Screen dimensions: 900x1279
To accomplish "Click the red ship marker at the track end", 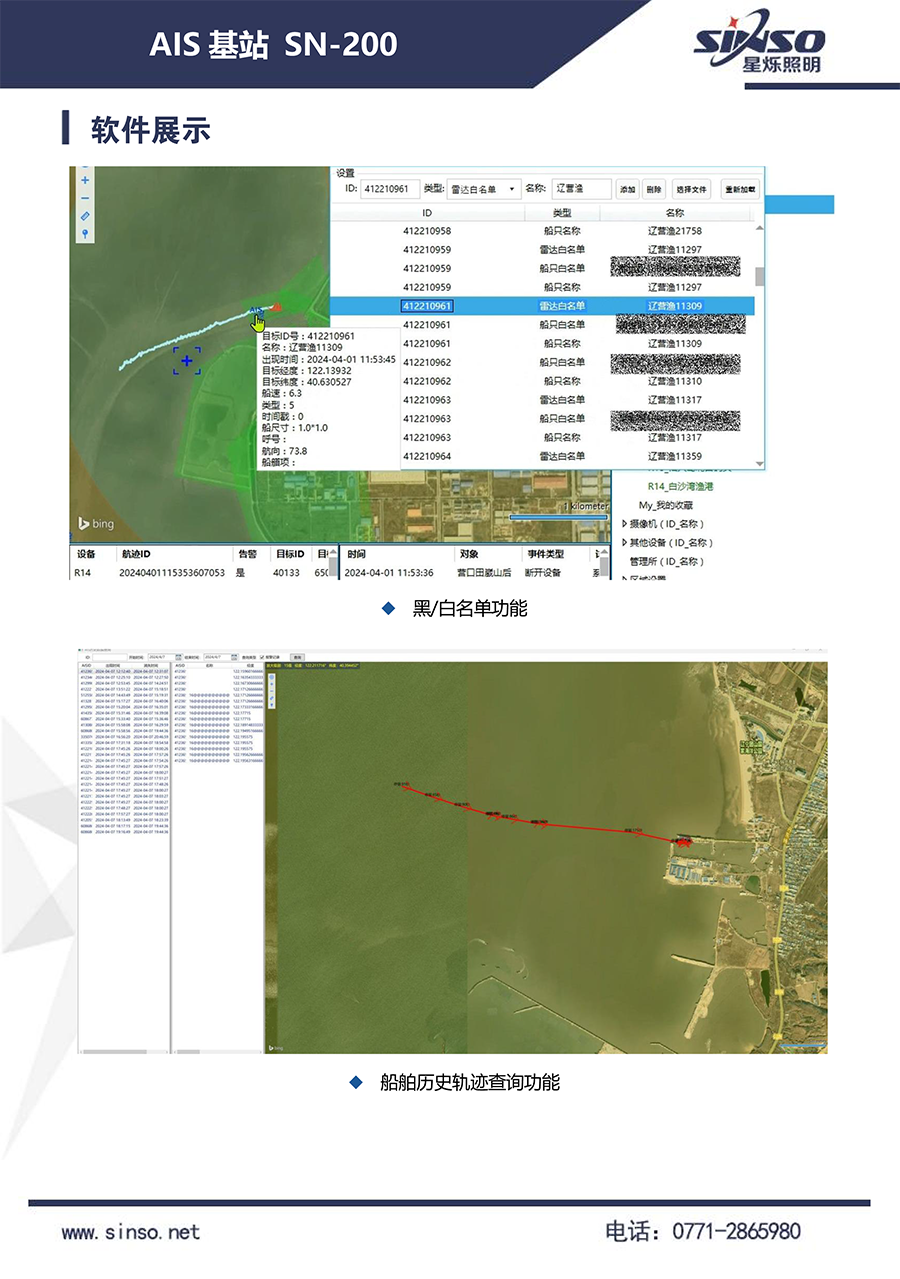I will pyautogui.click(x=278, y=307).
